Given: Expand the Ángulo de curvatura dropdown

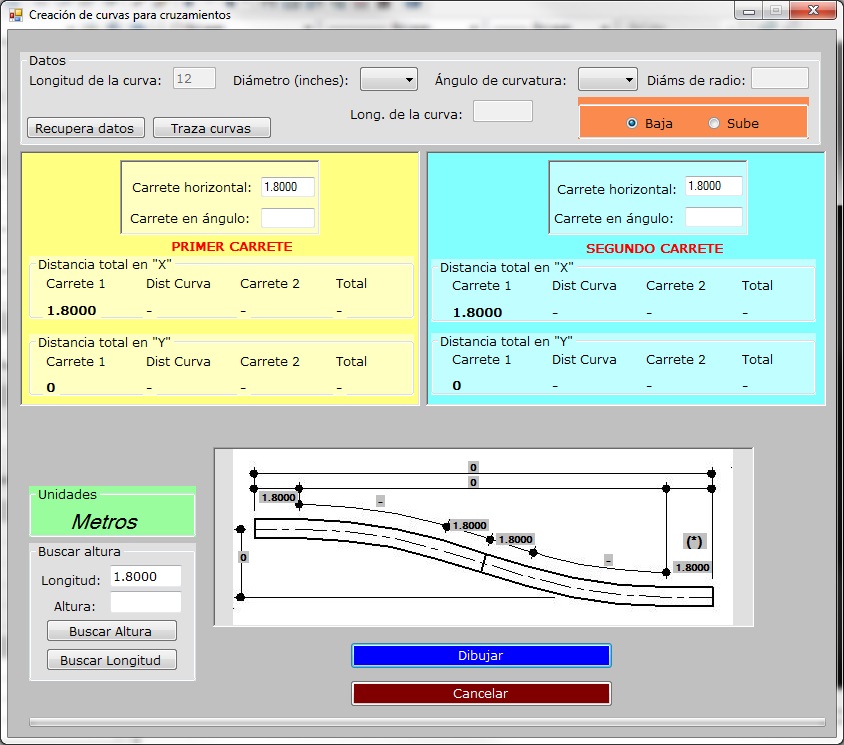Looking at the screenshot, I should pos(608,80).
